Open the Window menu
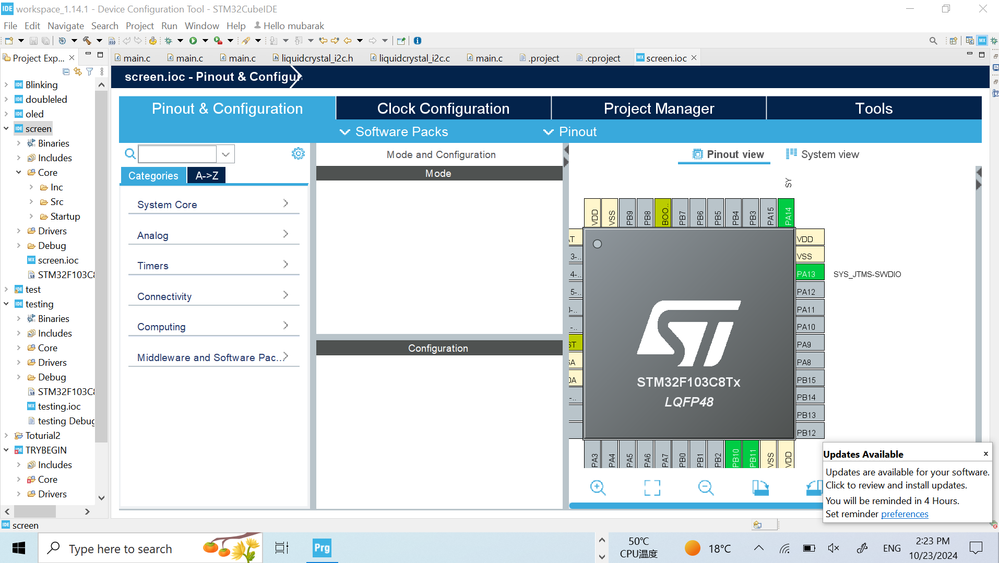 pyautogui.click(x=201, y=25)
